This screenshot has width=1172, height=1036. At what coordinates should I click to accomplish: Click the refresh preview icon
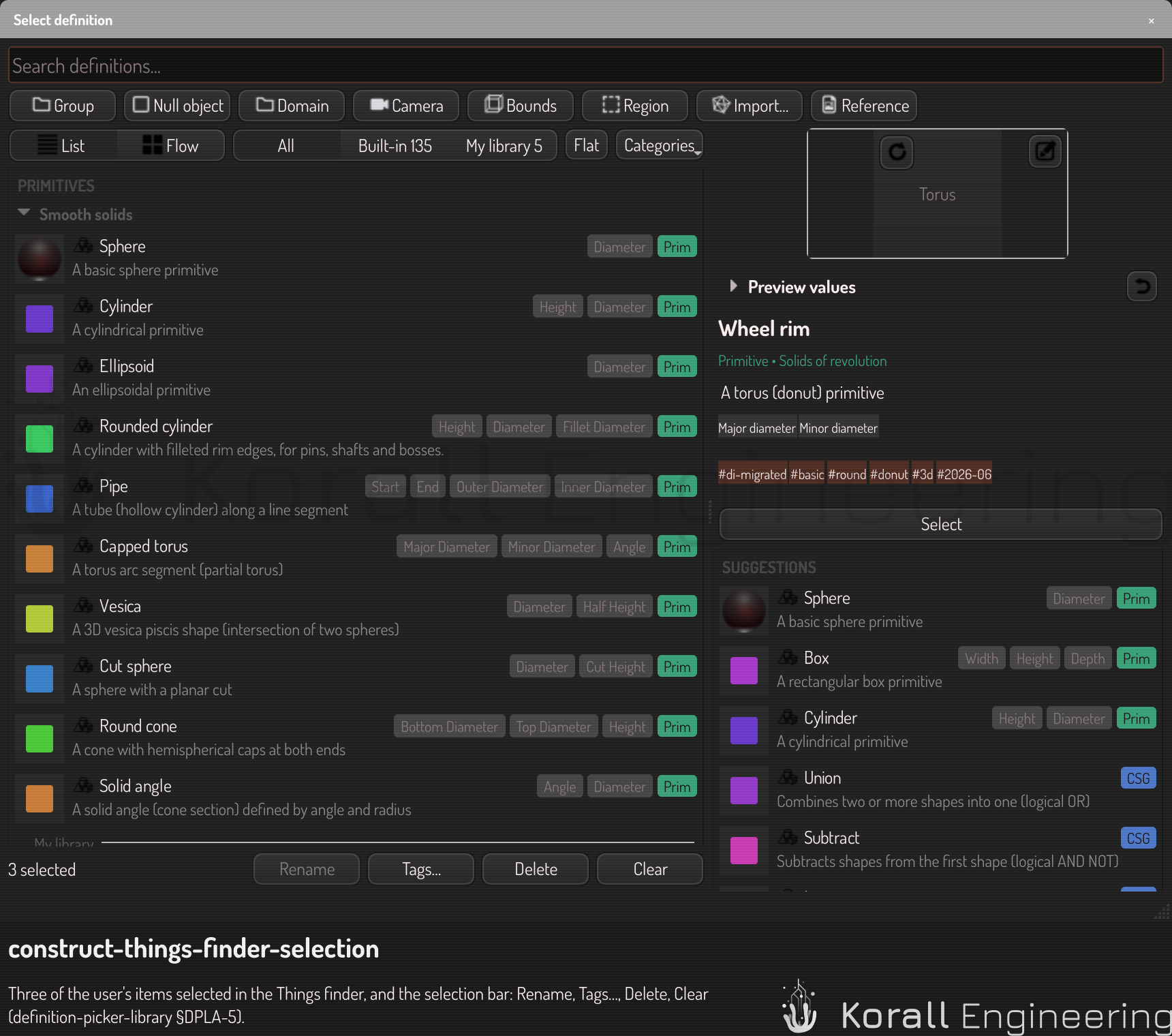pos(897,152)
